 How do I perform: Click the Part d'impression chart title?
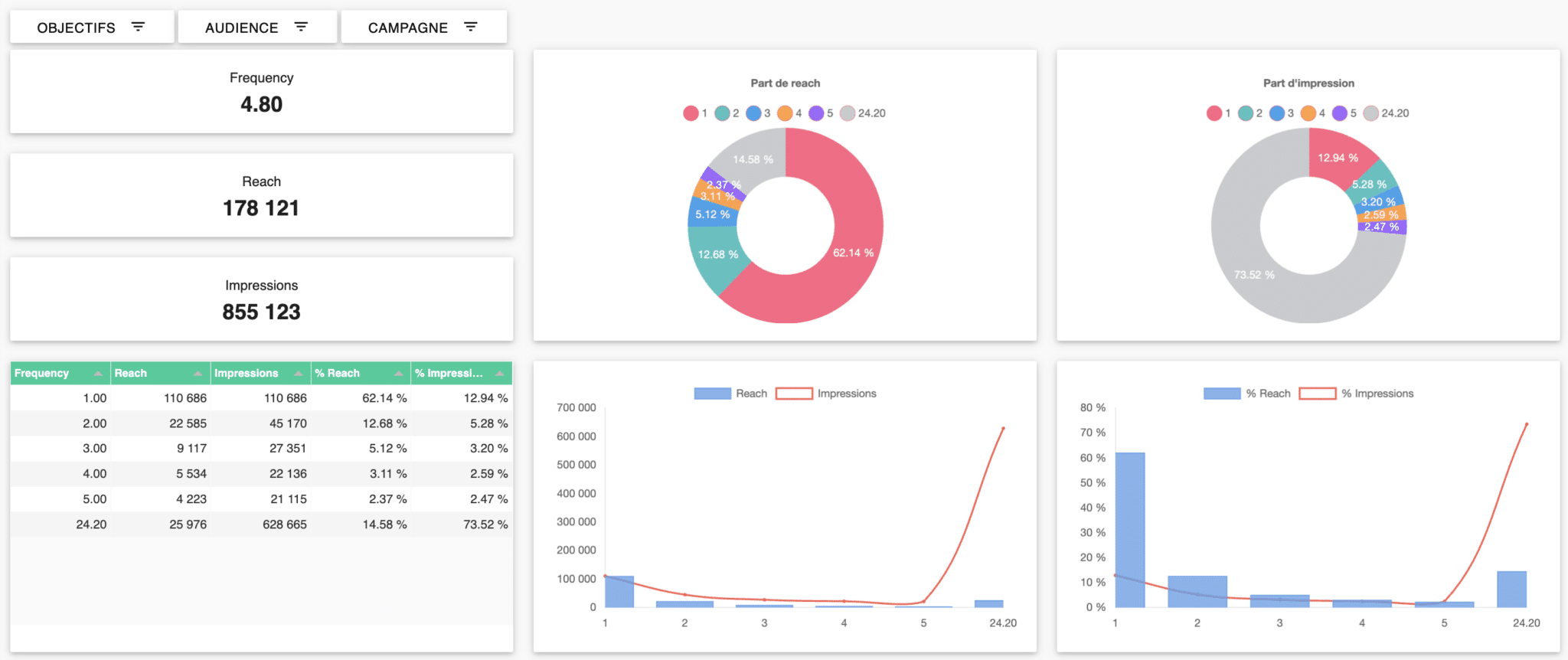point(1308,83)
